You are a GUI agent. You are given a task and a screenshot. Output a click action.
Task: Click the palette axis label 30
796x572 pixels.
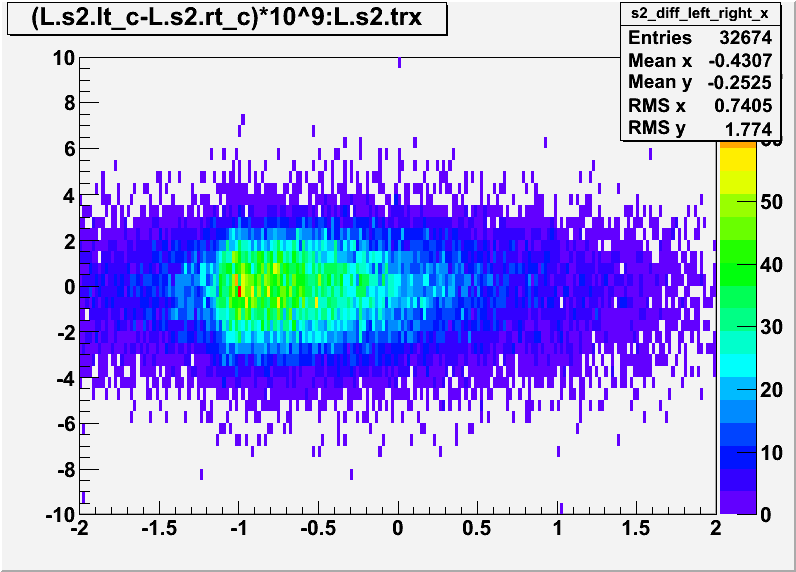click(x=771, y=327)
